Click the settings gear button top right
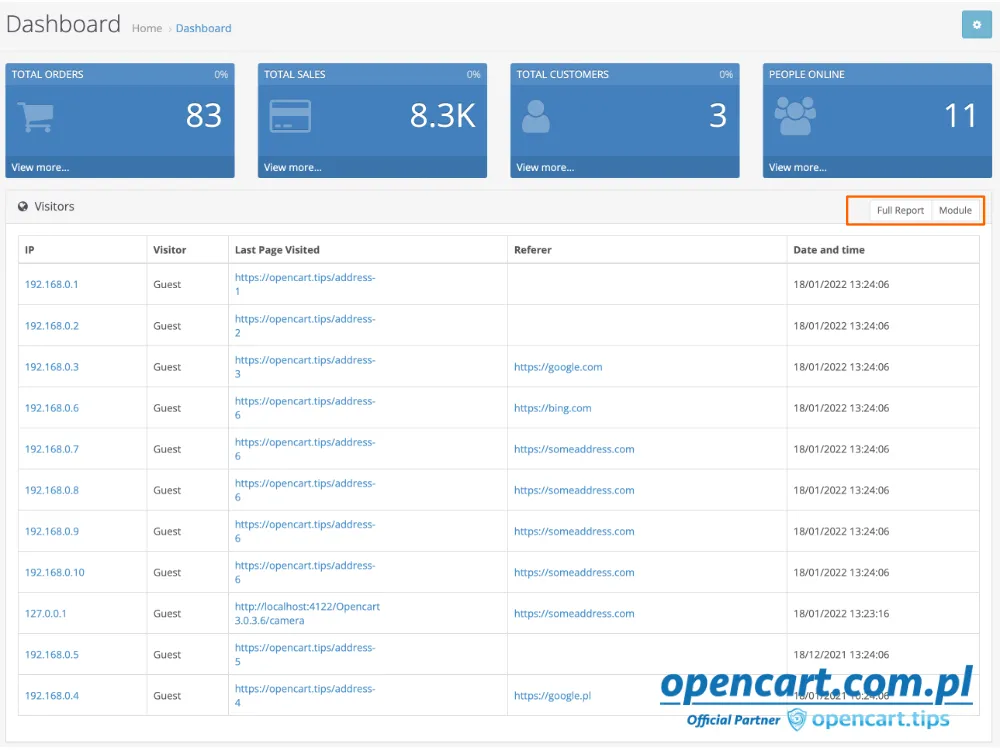Image resolution: width=1000 pixels, height=750 pixels. coord(976,25)
